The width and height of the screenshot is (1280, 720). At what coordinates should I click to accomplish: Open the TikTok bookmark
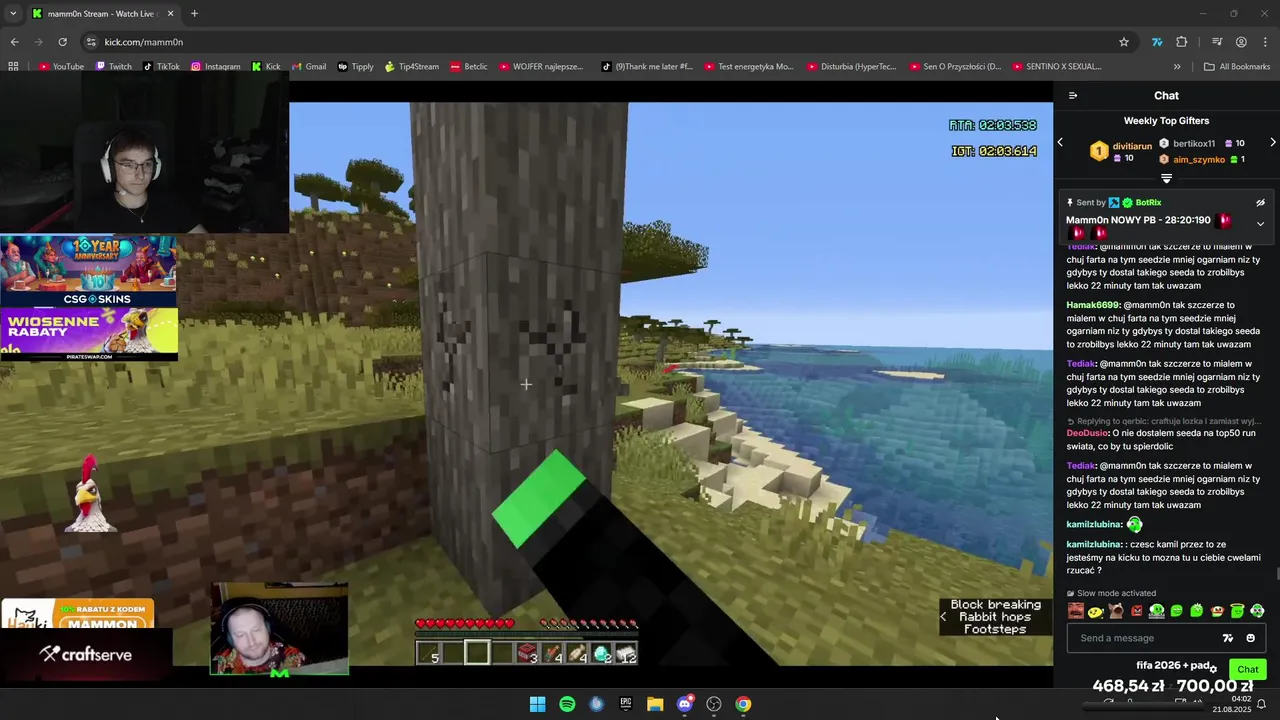pos(161,66)
